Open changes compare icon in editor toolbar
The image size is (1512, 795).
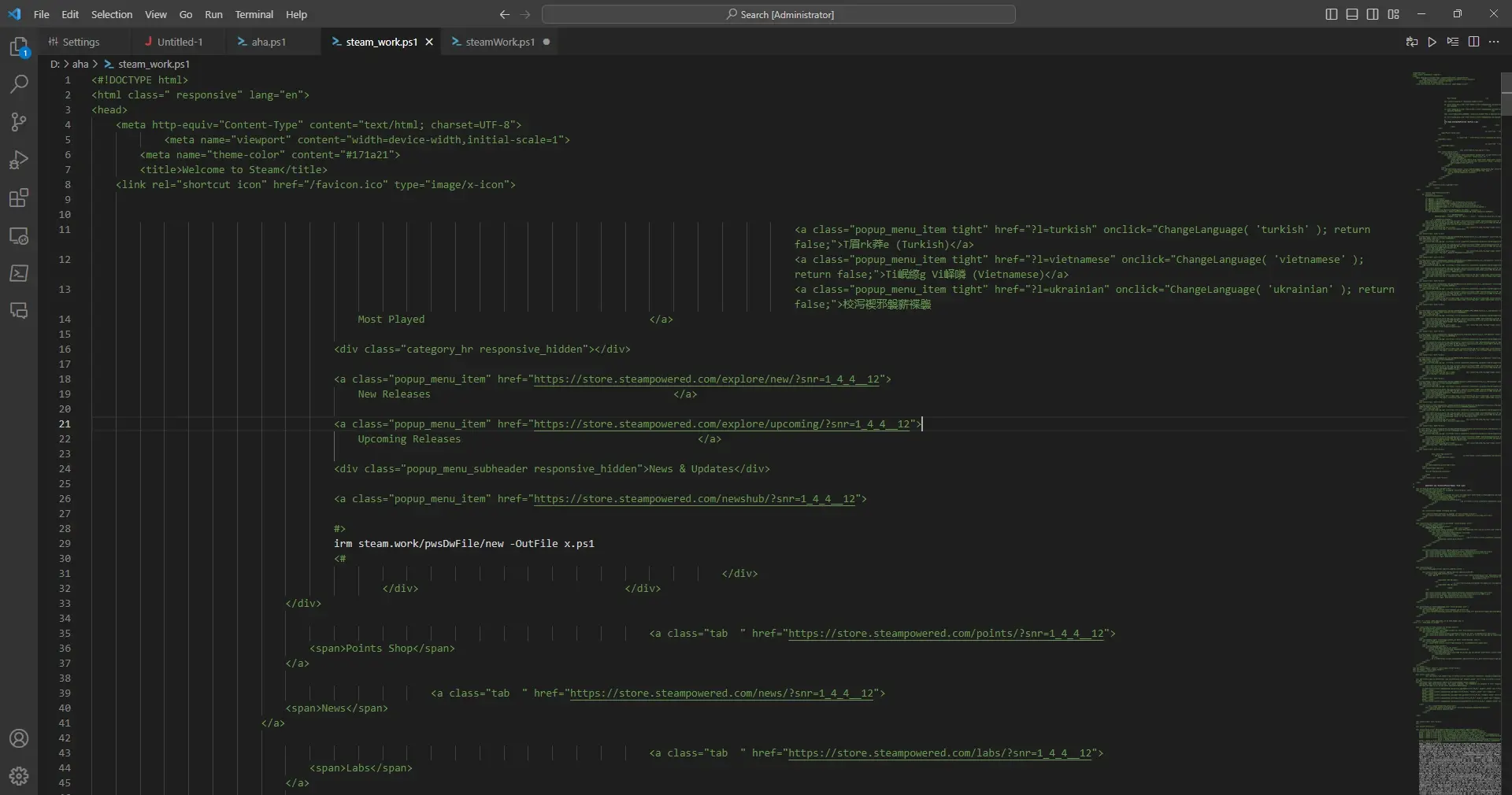coord(1412,42)
